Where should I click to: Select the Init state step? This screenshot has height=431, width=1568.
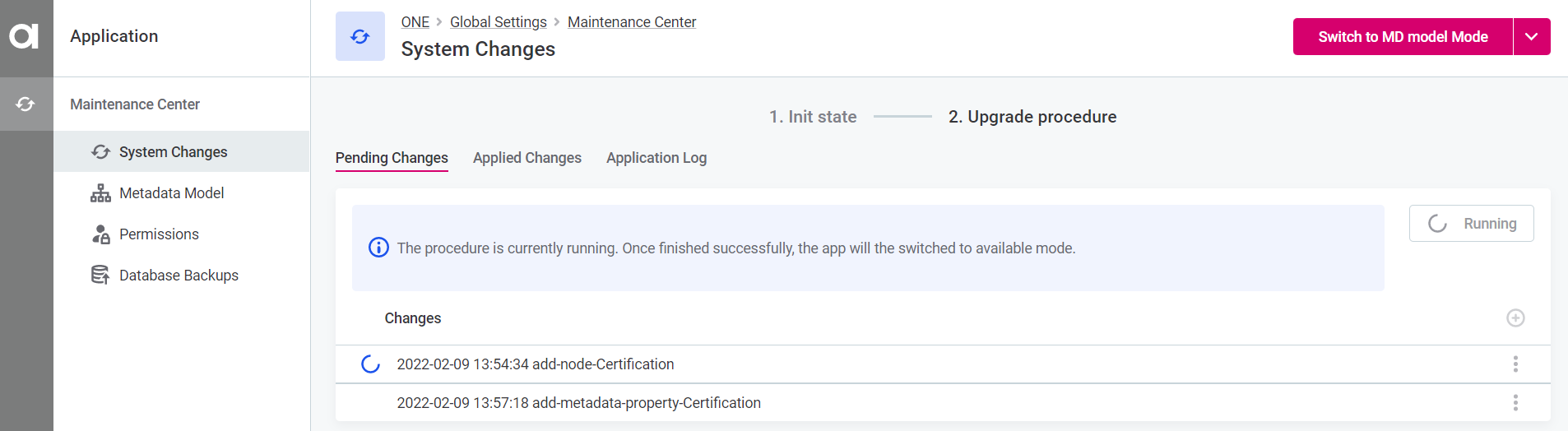[813, 117]
